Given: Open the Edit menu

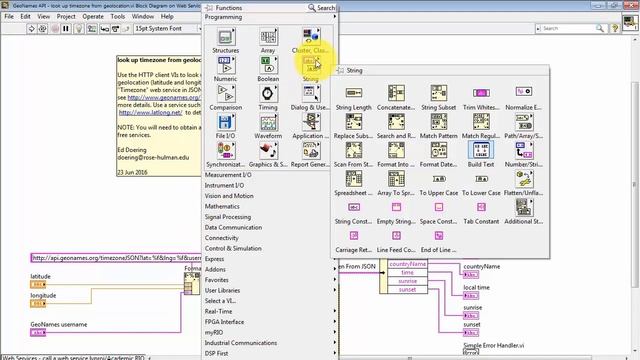Looking at the screenshot, I should point(25,16).
